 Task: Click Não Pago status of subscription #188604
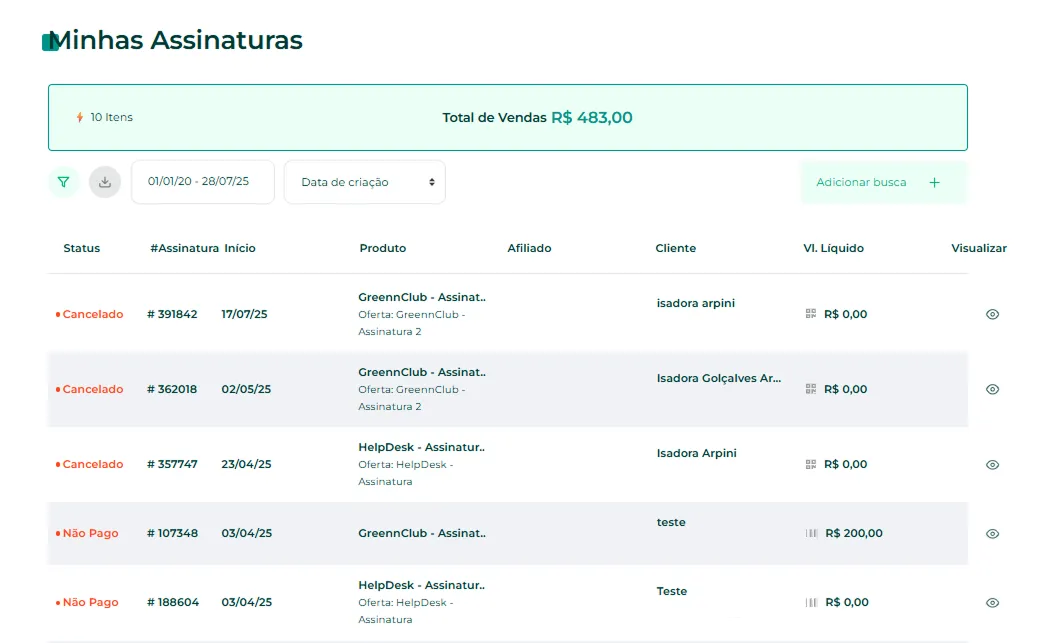coord(87,602)
